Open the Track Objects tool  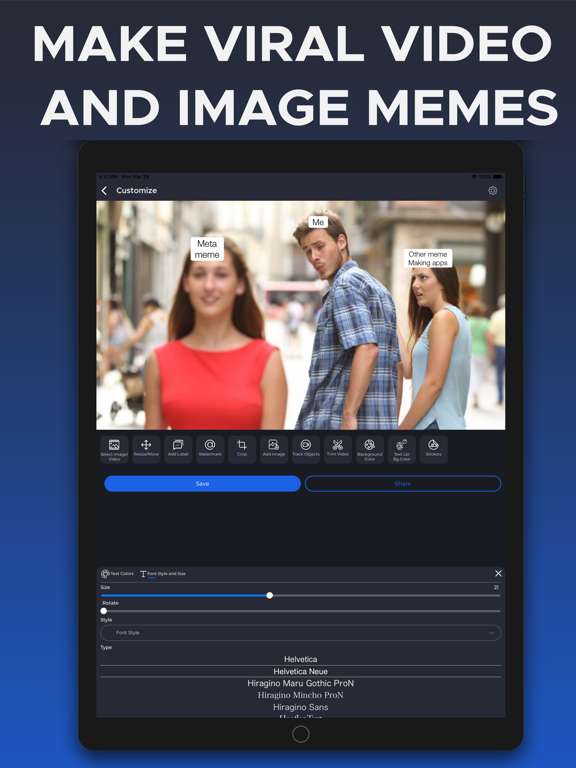(x=306, y=449)
